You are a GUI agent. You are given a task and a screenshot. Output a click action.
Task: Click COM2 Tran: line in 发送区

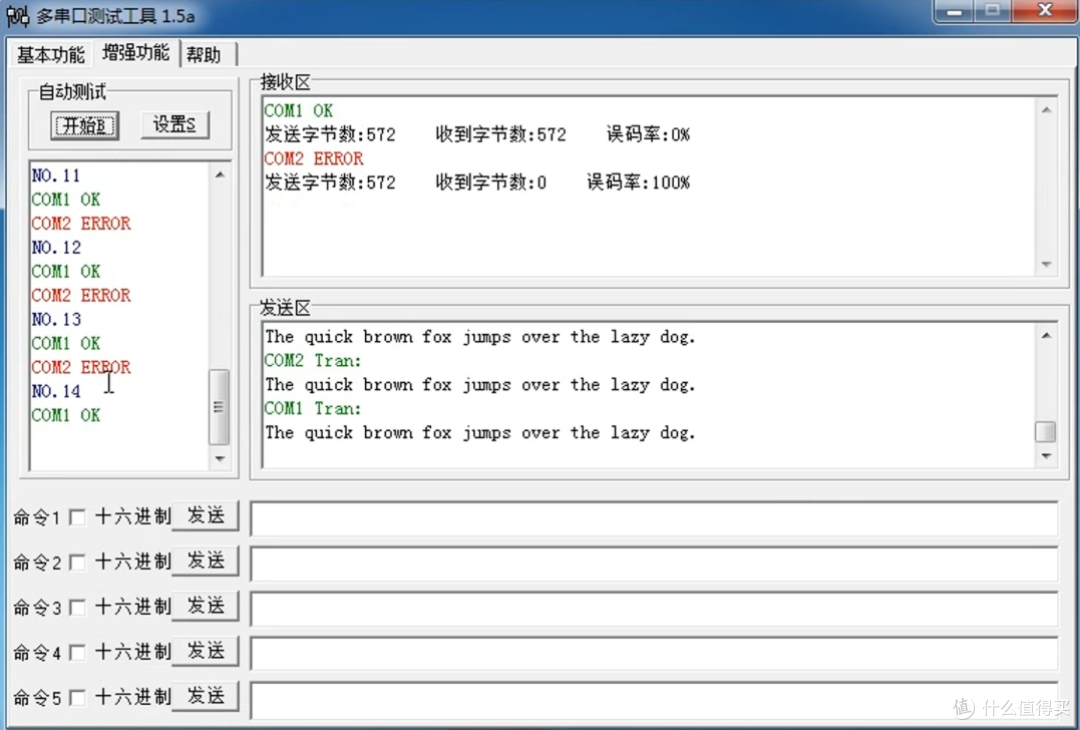tap(313, 360)
